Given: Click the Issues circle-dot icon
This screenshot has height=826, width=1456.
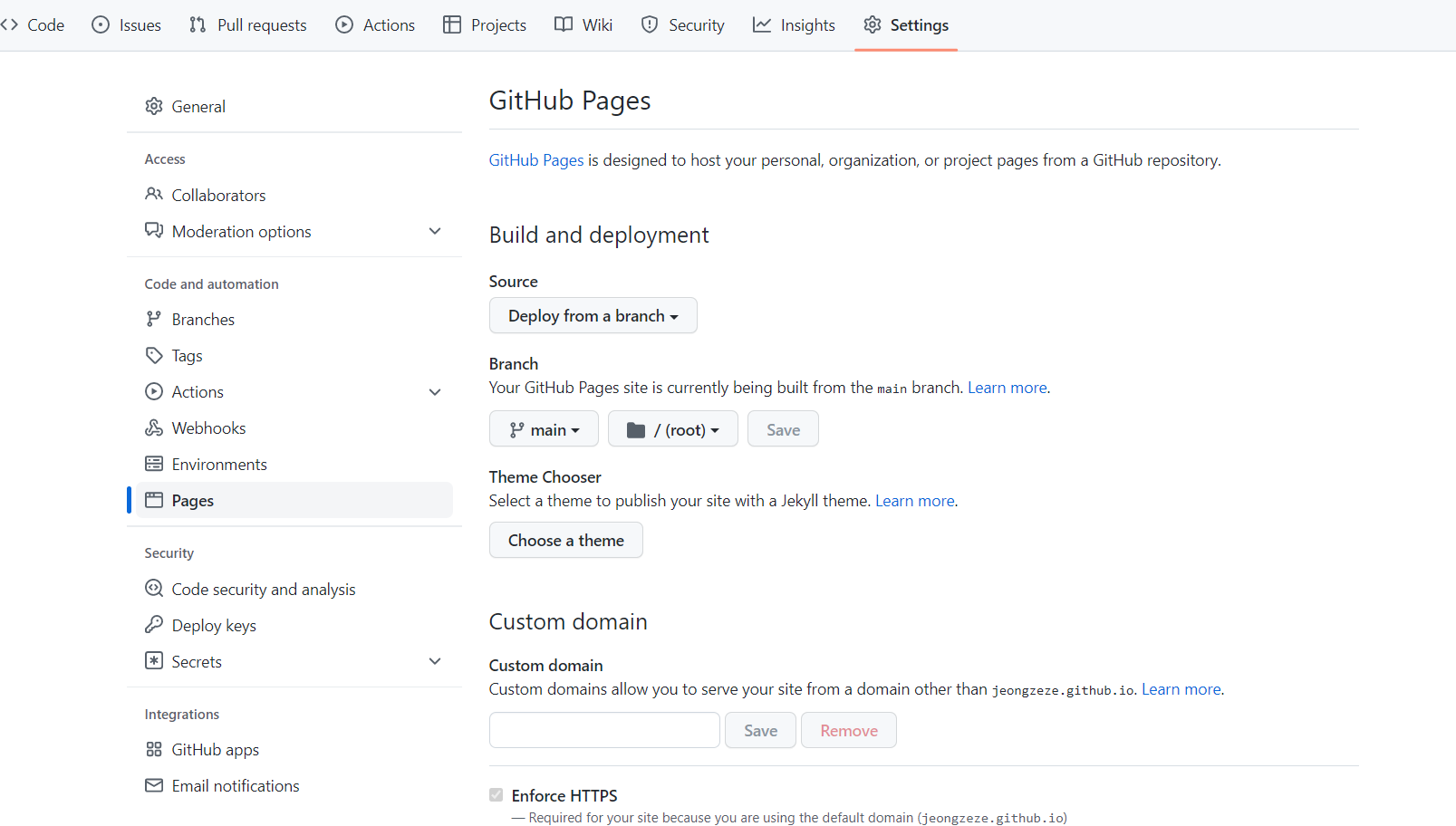Looking at the screenshot, I should click(x=101, y=24).
